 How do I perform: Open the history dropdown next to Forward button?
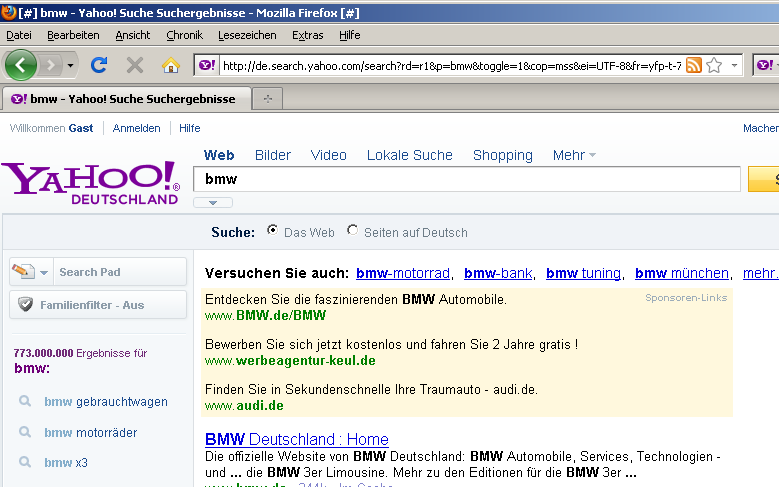[x=70, y=65]
